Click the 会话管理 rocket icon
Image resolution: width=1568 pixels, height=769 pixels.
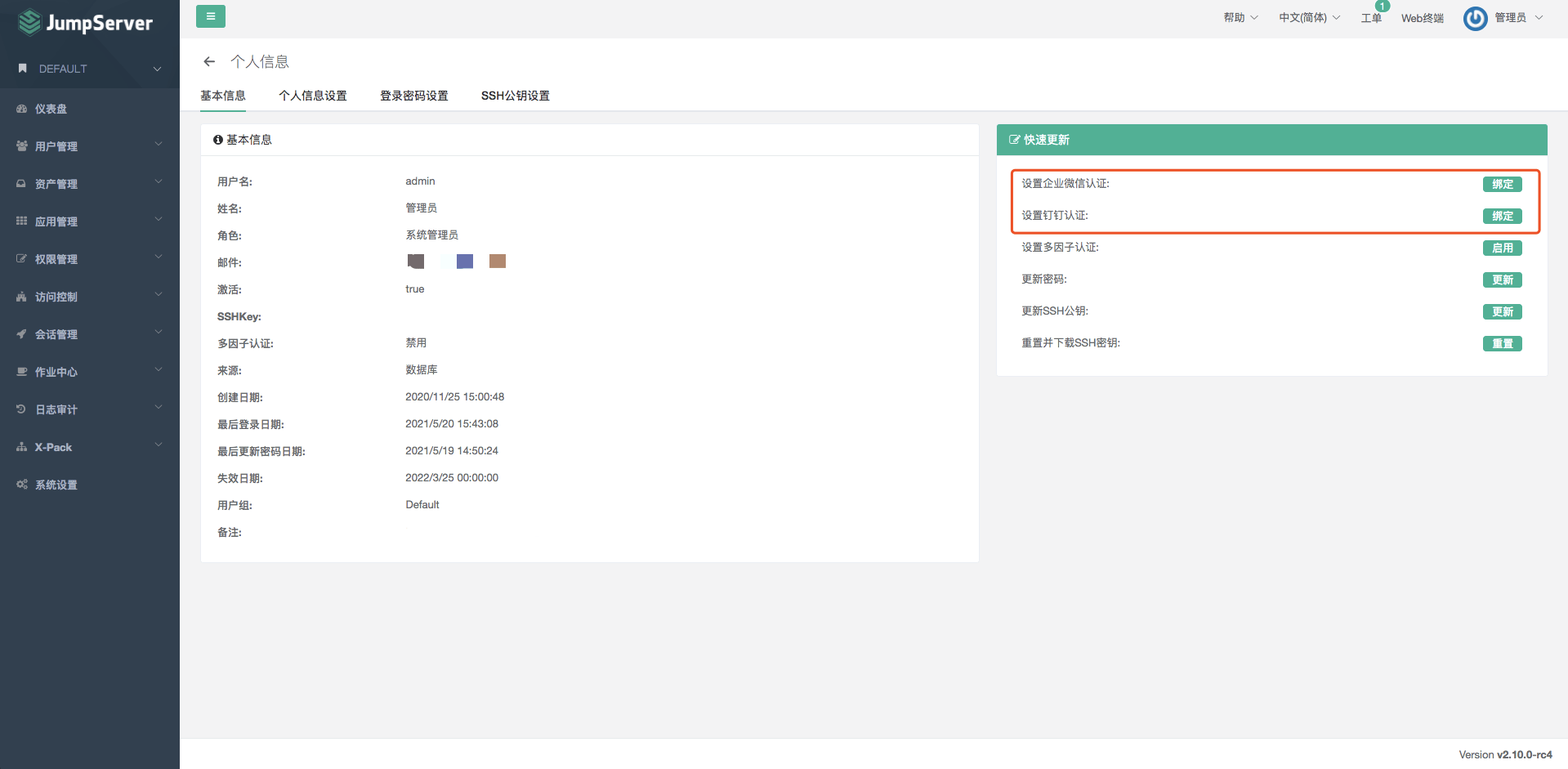point(22,334)
